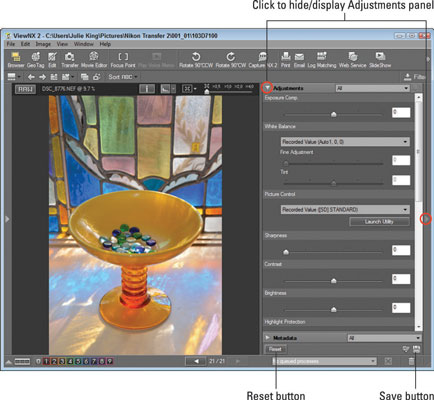Image resolution: width=434 pixels, height=400 pixels.
Task: Click the Filter button at right
Action: 415,77
